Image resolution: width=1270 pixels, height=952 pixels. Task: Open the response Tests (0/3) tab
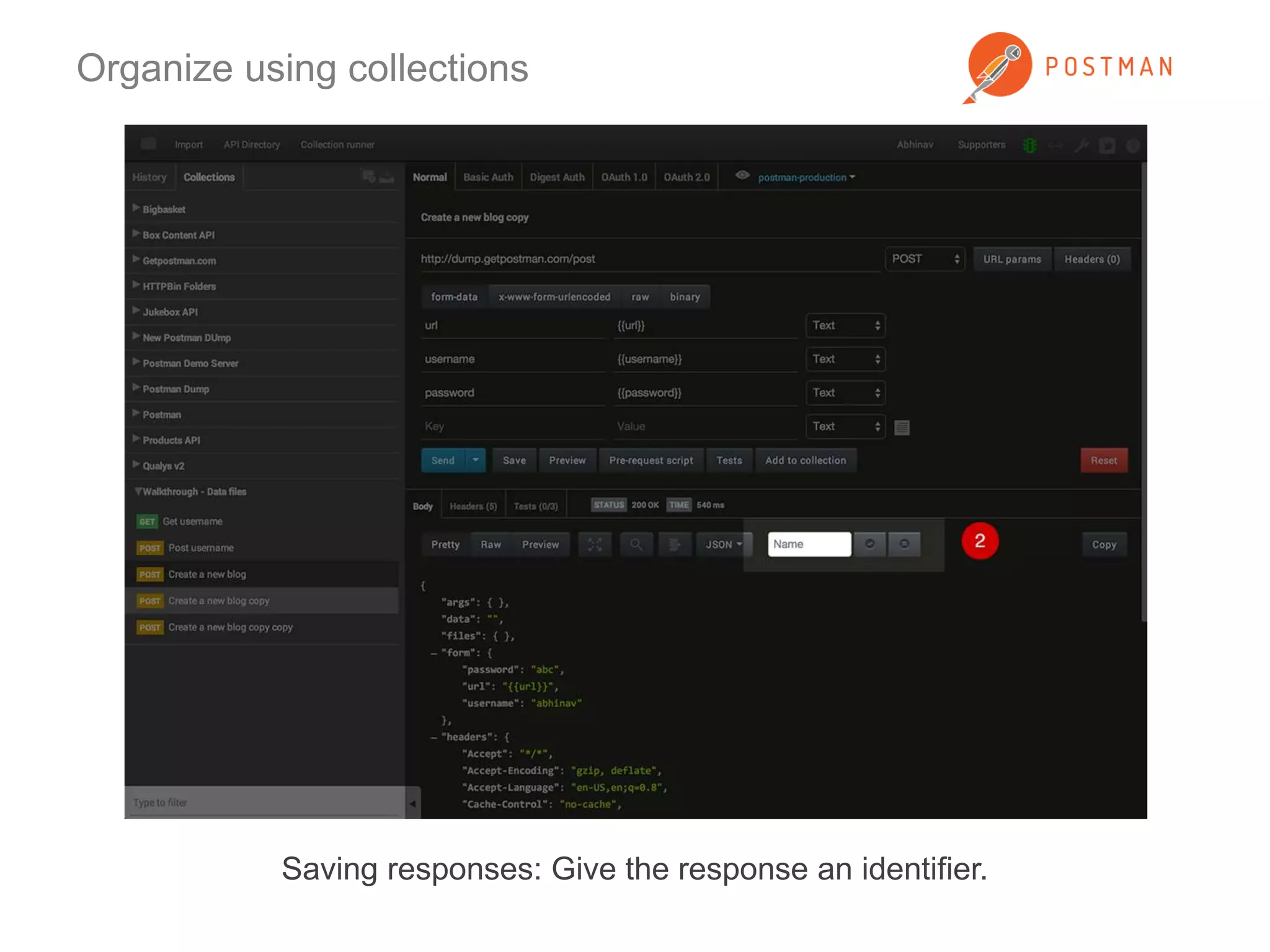point(536,506)
